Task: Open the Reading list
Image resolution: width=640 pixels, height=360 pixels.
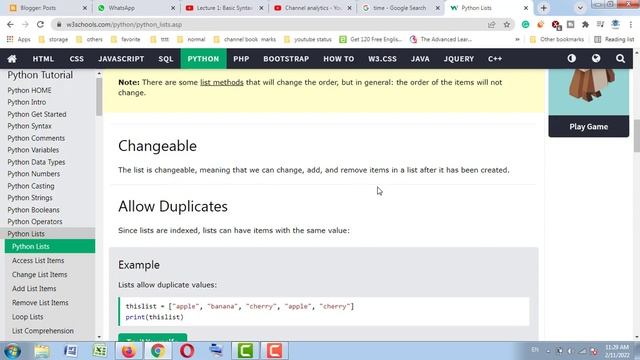Action: coord(614,40)
